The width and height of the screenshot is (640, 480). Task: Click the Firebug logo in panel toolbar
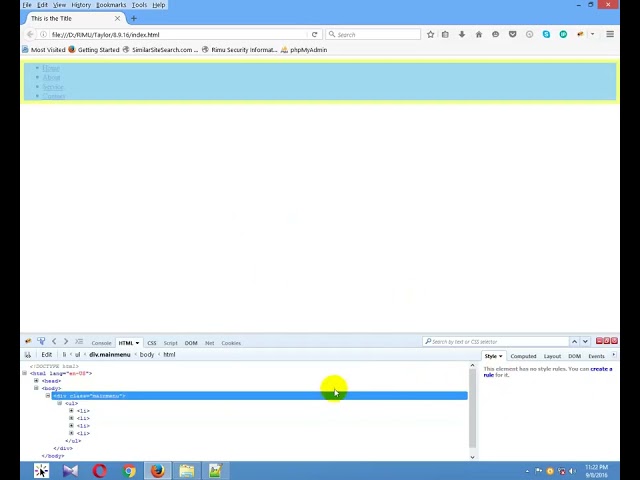[x=28, y=341]
